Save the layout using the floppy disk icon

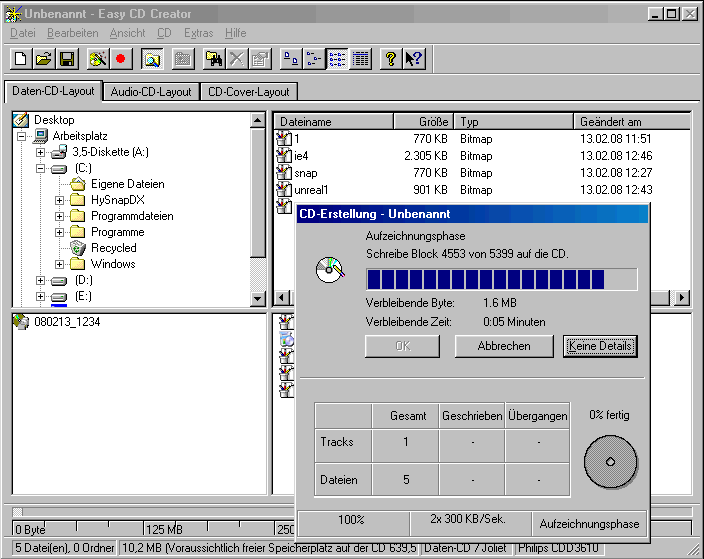coord(67,59)
